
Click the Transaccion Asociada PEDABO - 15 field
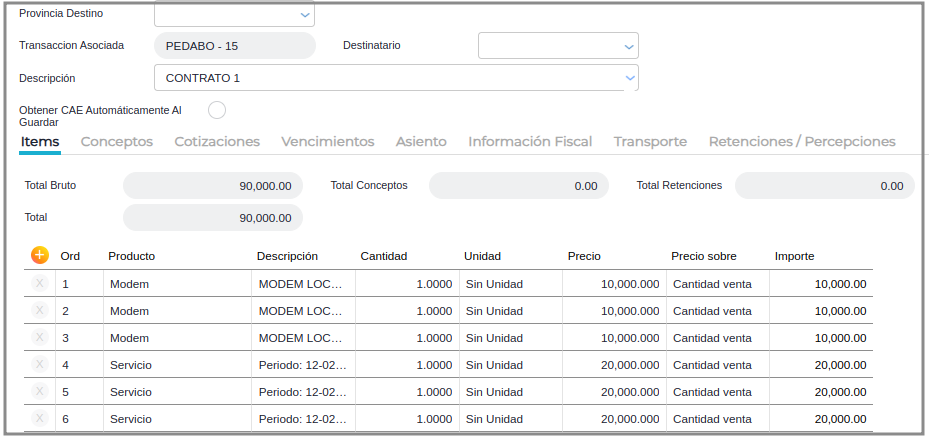pyautogui.click(x=235, y=46)
